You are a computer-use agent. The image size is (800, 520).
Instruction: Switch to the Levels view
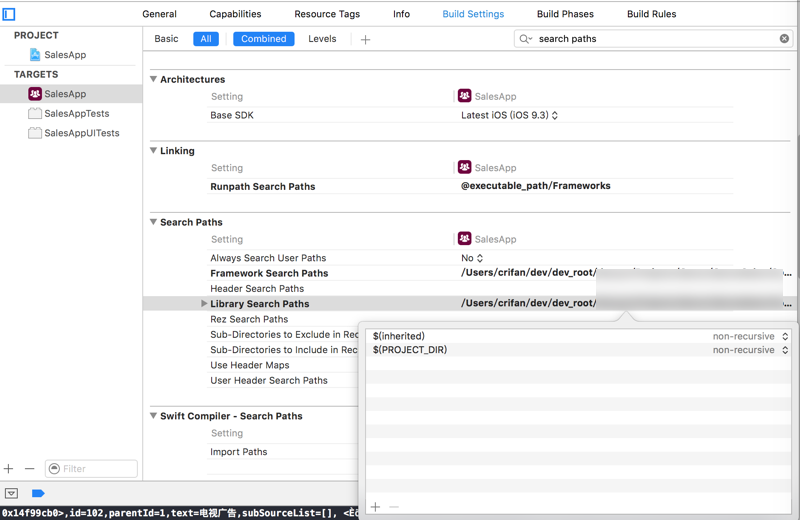pos(322,39)
